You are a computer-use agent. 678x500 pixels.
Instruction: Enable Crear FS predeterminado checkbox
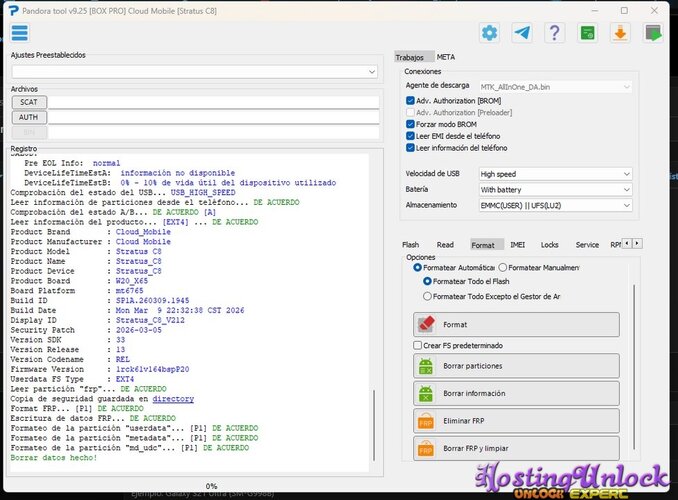click(418, 345)
